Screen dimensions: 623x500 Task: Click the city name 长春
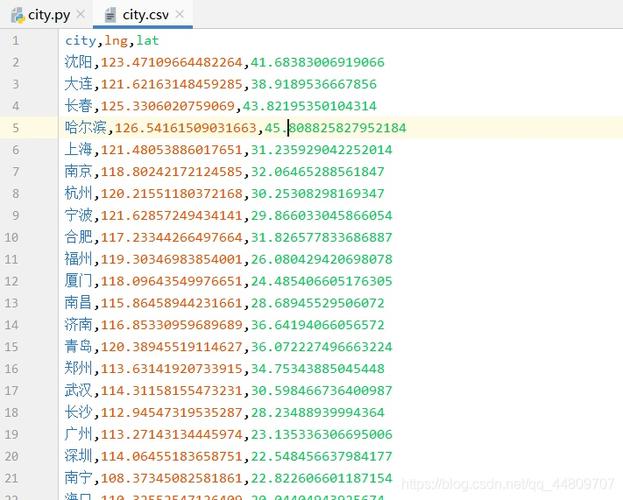(79, 106)
